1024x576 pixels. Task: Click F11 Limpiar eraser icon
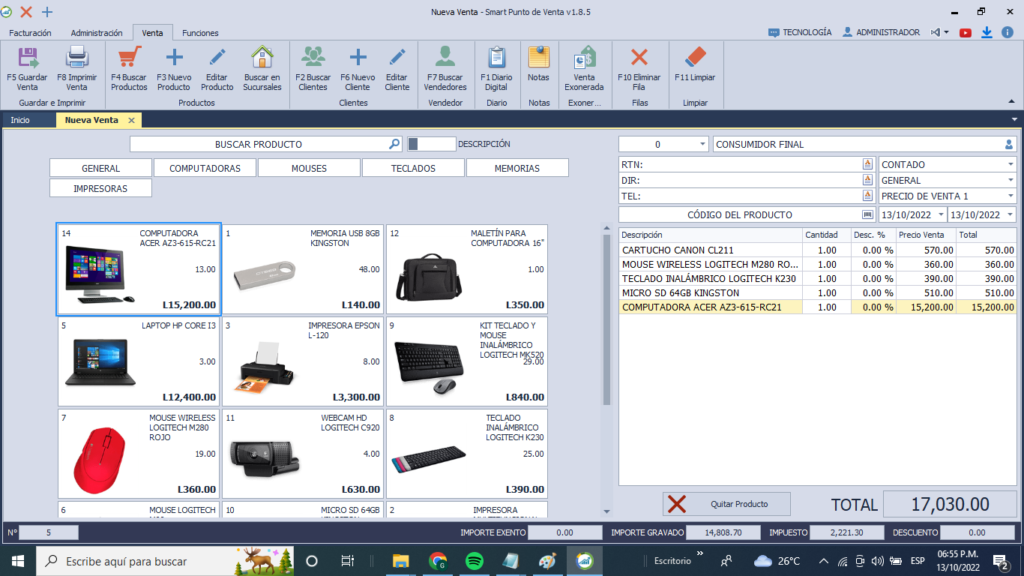point(695,60)
